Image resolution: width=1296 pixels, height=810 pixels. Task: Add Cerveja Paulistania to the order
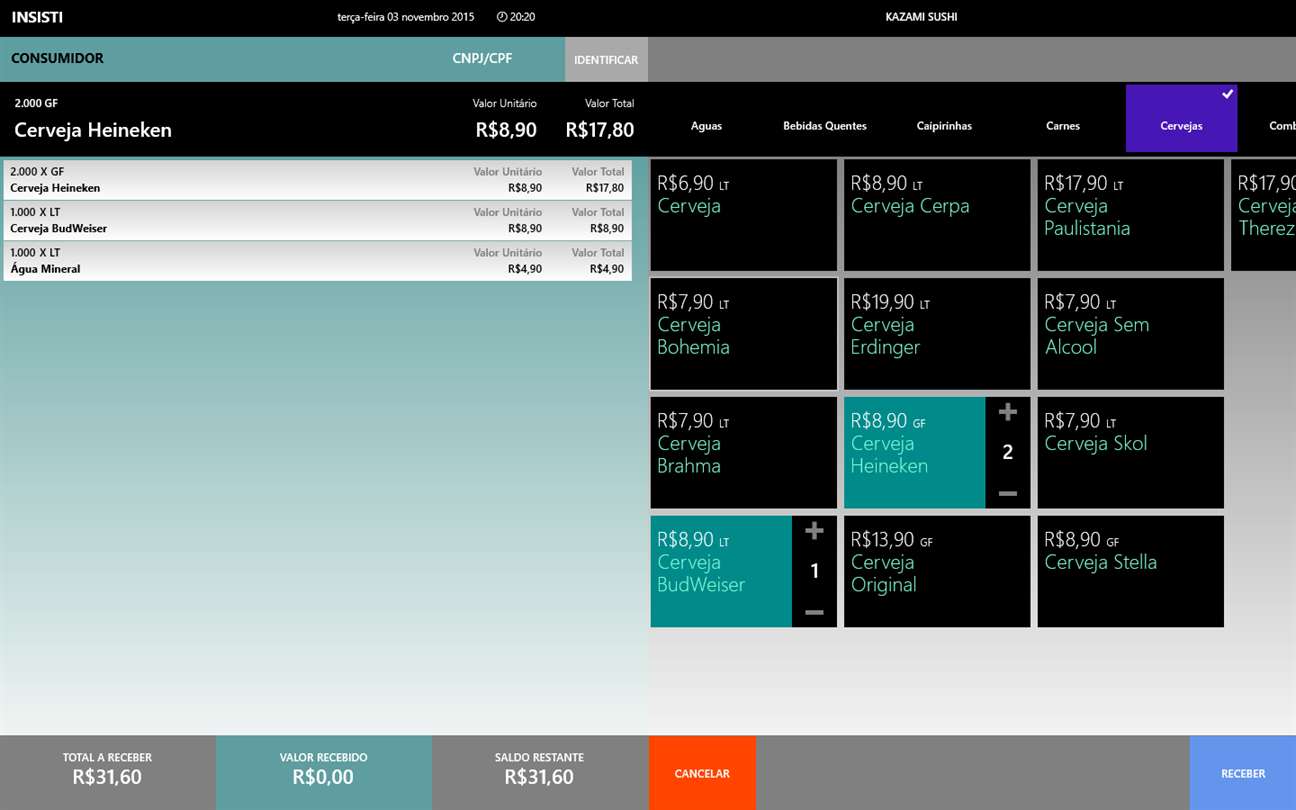(x=1130, y=215)
